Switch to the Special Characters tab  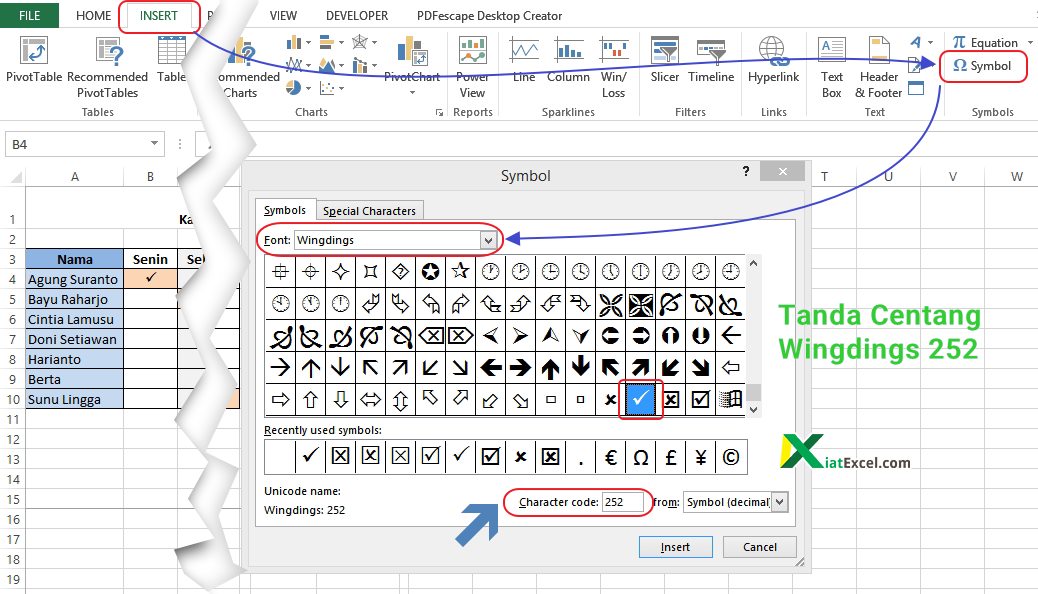[x=370, y=210]
